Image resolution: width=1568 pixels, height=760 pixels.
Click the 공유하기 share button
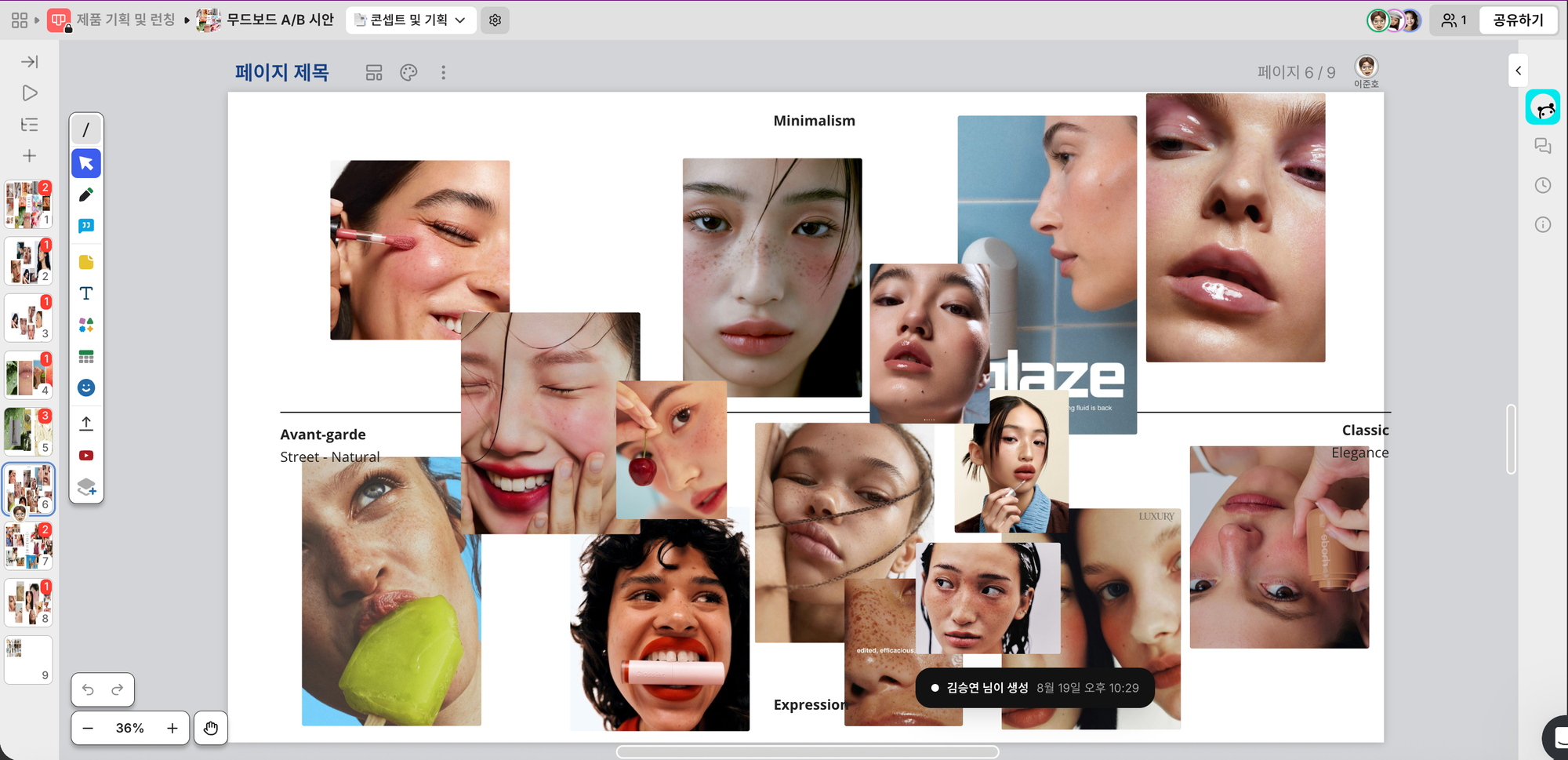pyautogui.click(x=1517, y=20)
